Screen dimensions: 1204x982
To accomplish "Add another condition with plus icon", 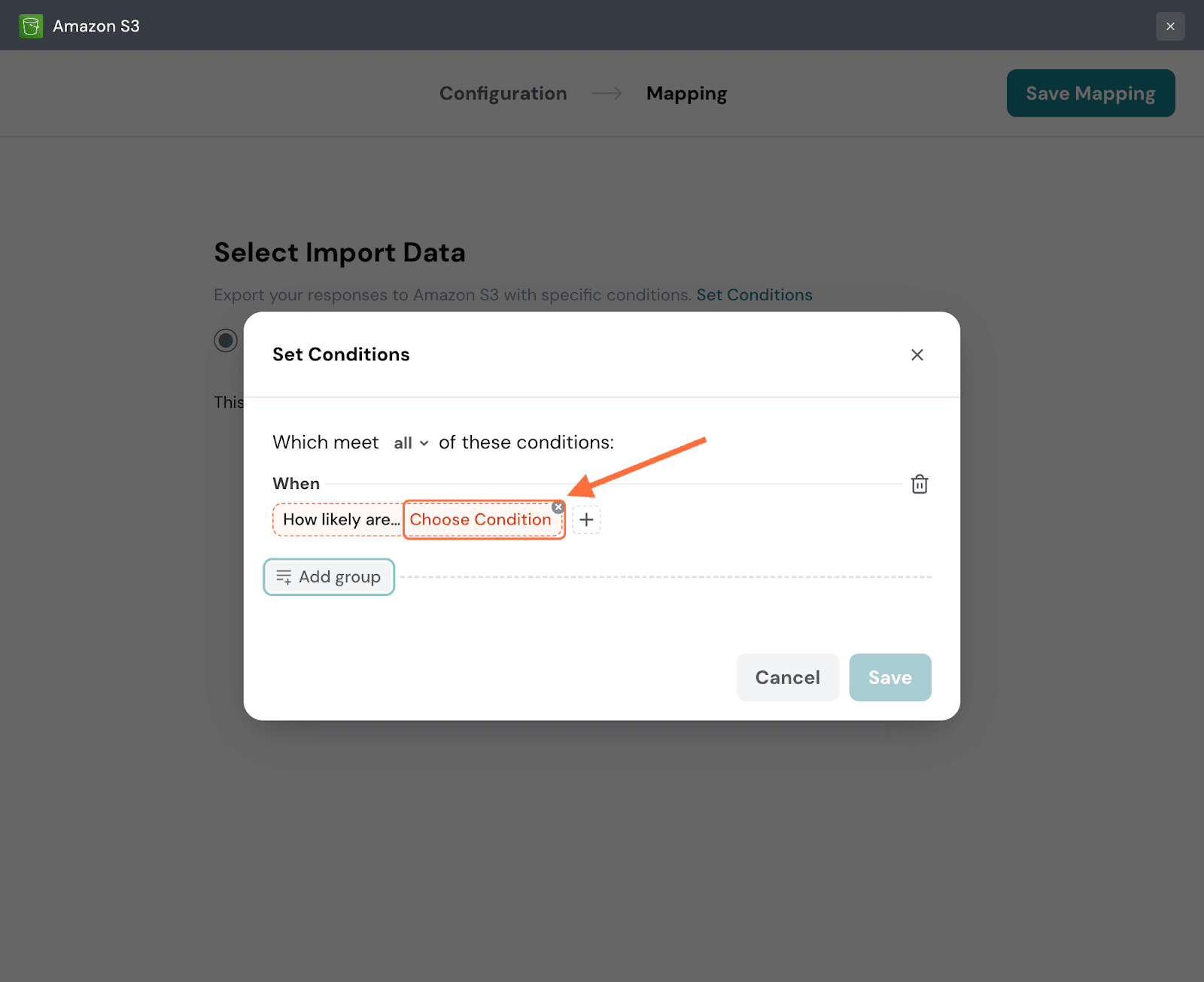I will point(586,520).
